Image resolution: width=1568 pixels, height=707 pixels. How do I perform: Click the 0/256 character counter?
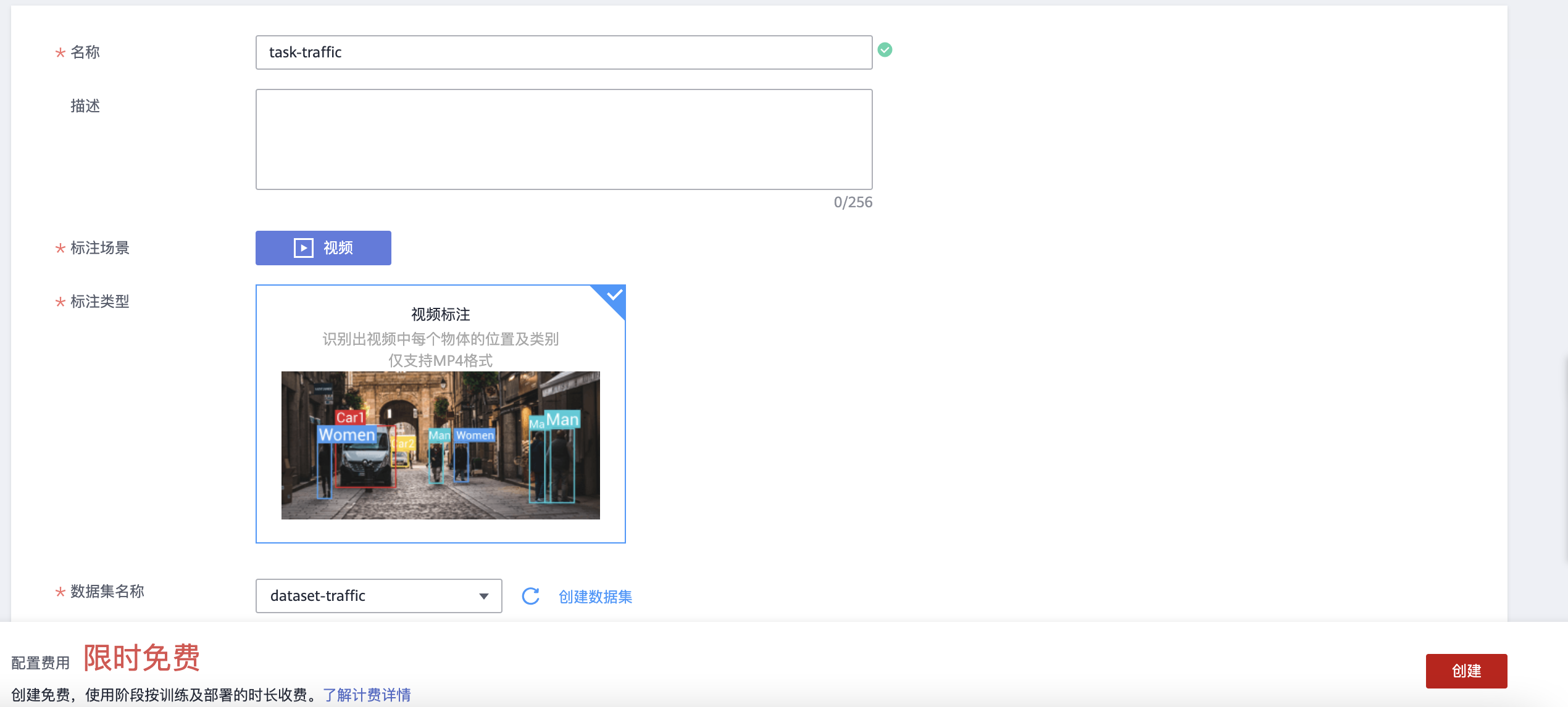(853, 202)
